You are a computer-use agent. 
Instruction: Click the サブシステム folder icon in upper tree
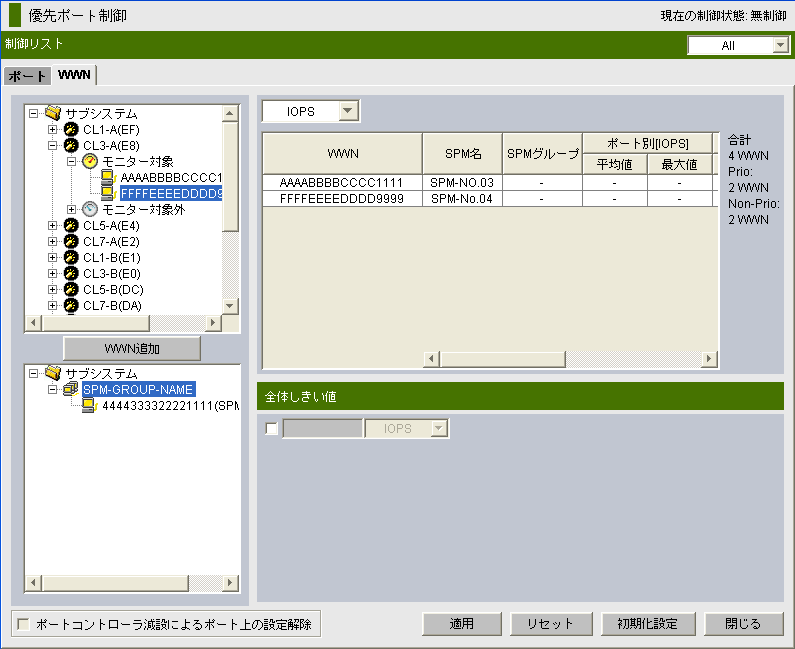coord(53,113)
